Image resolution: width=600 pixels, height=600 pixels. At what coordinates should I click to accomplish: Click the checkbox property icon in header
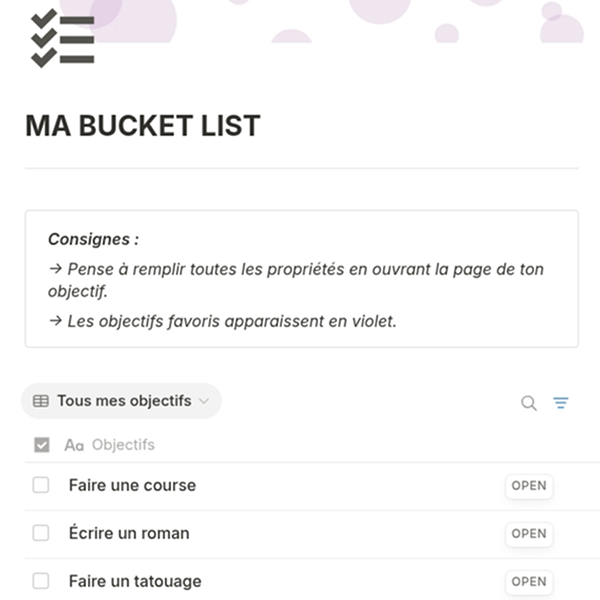42,445
